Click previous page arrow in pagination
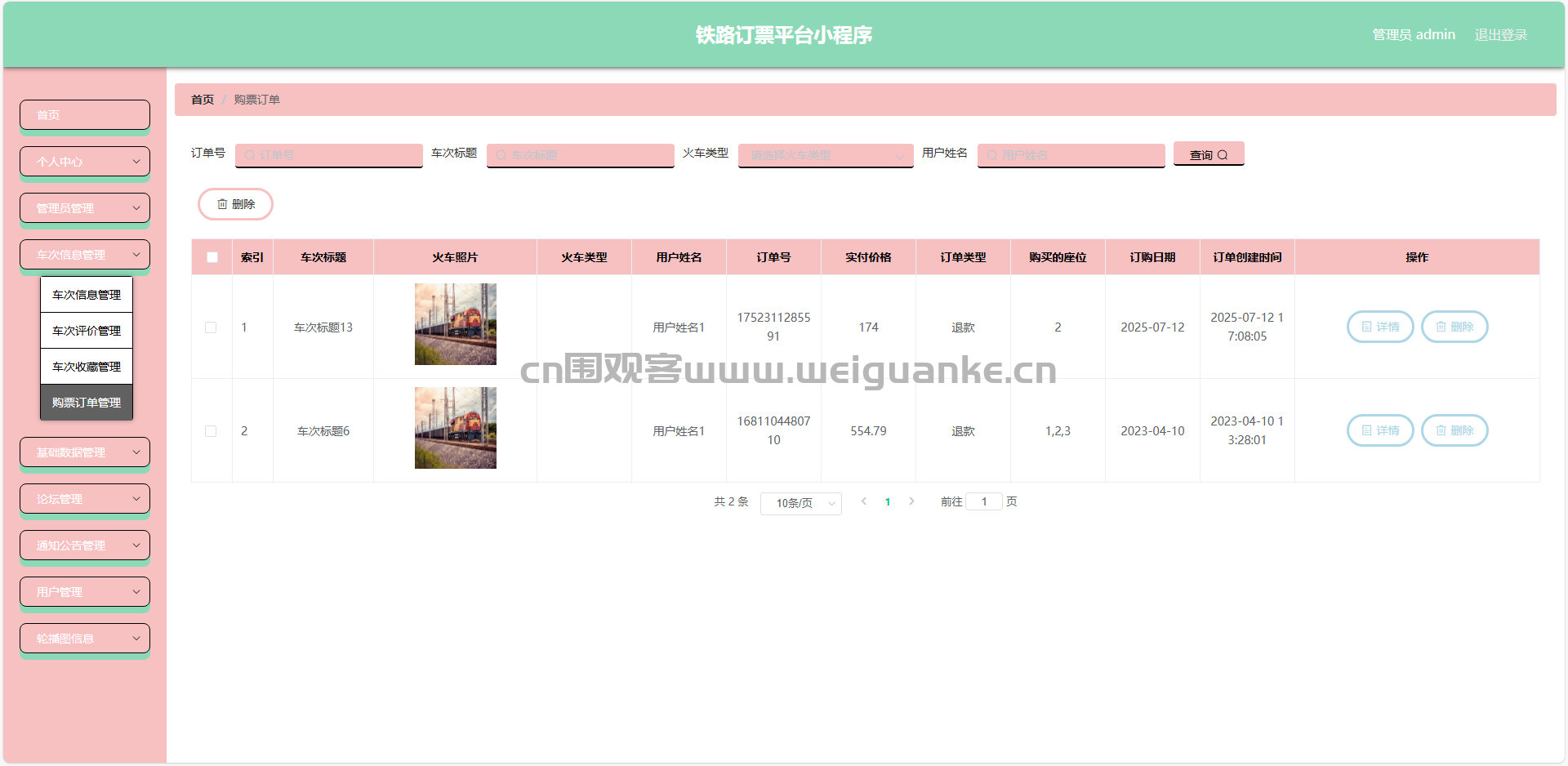Viewport: 1568px width, 766px height. point(864,501)
